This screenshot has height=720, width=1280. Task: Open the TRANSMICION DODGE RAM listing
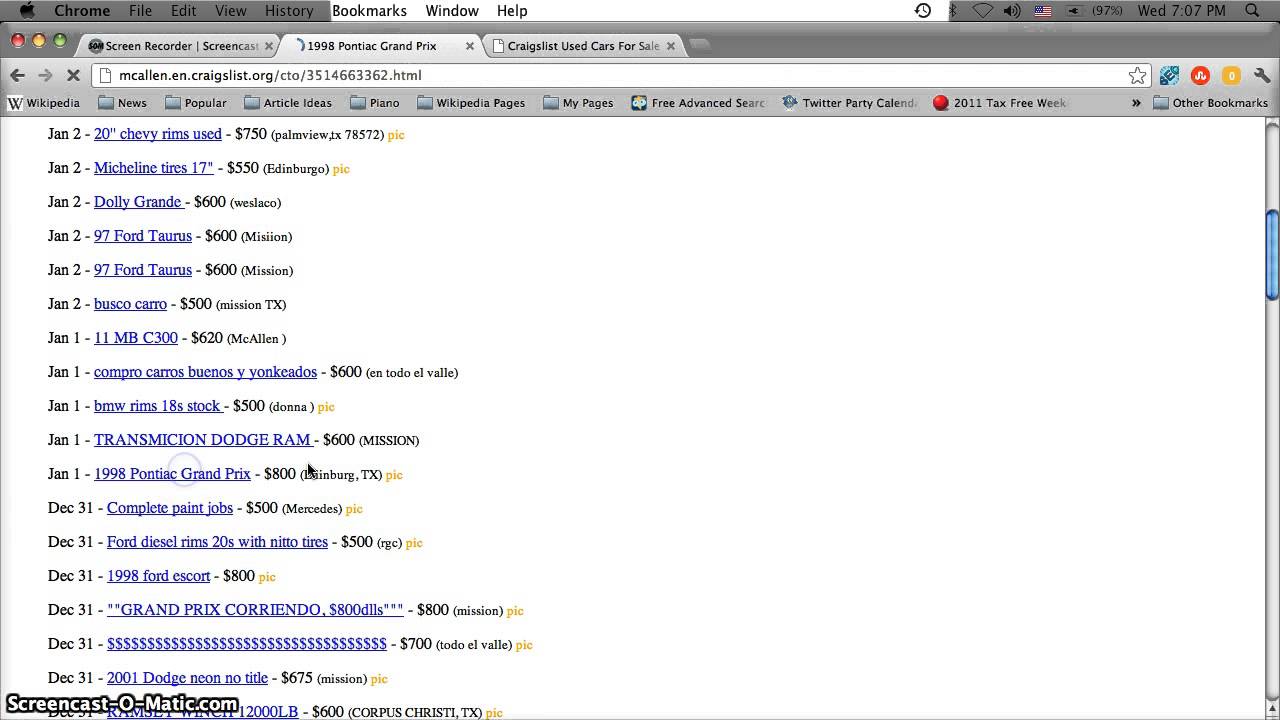[x=204, y=440]
